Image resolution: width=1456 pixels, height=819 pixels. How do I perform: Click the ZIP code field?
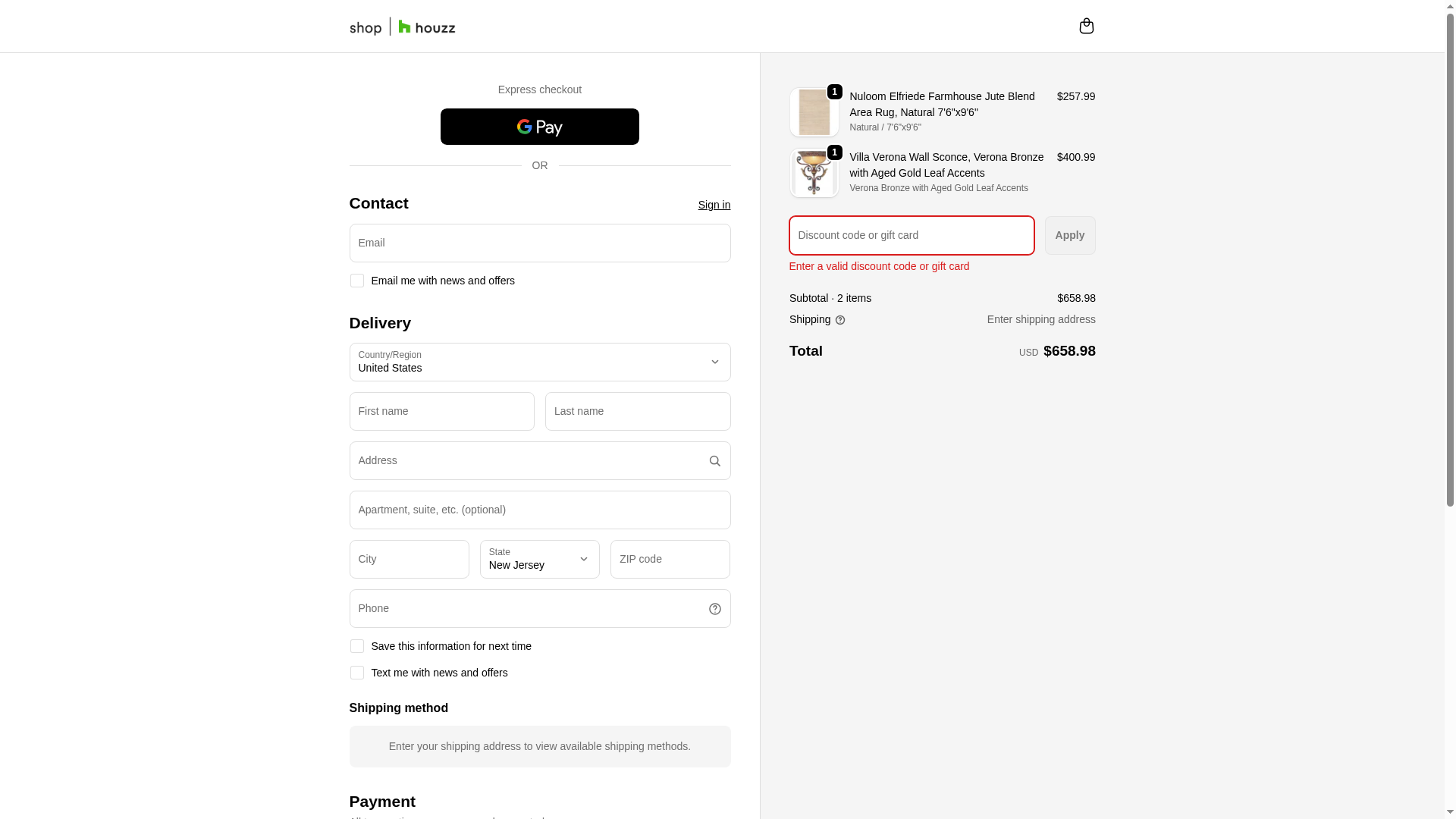(670, 560)
